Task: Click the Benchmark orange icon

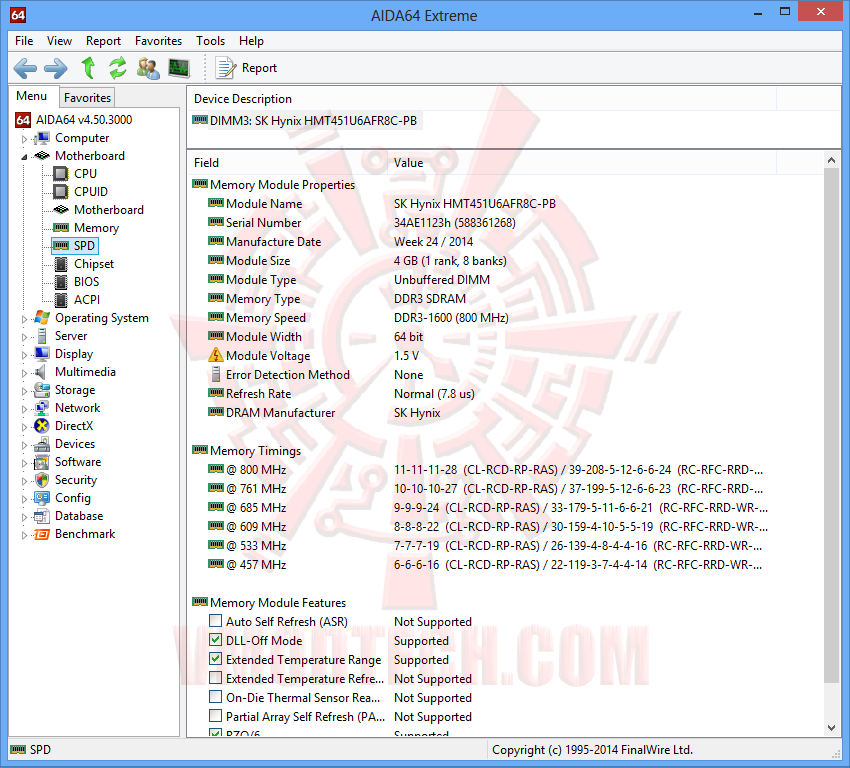Action: pos(42,534)
